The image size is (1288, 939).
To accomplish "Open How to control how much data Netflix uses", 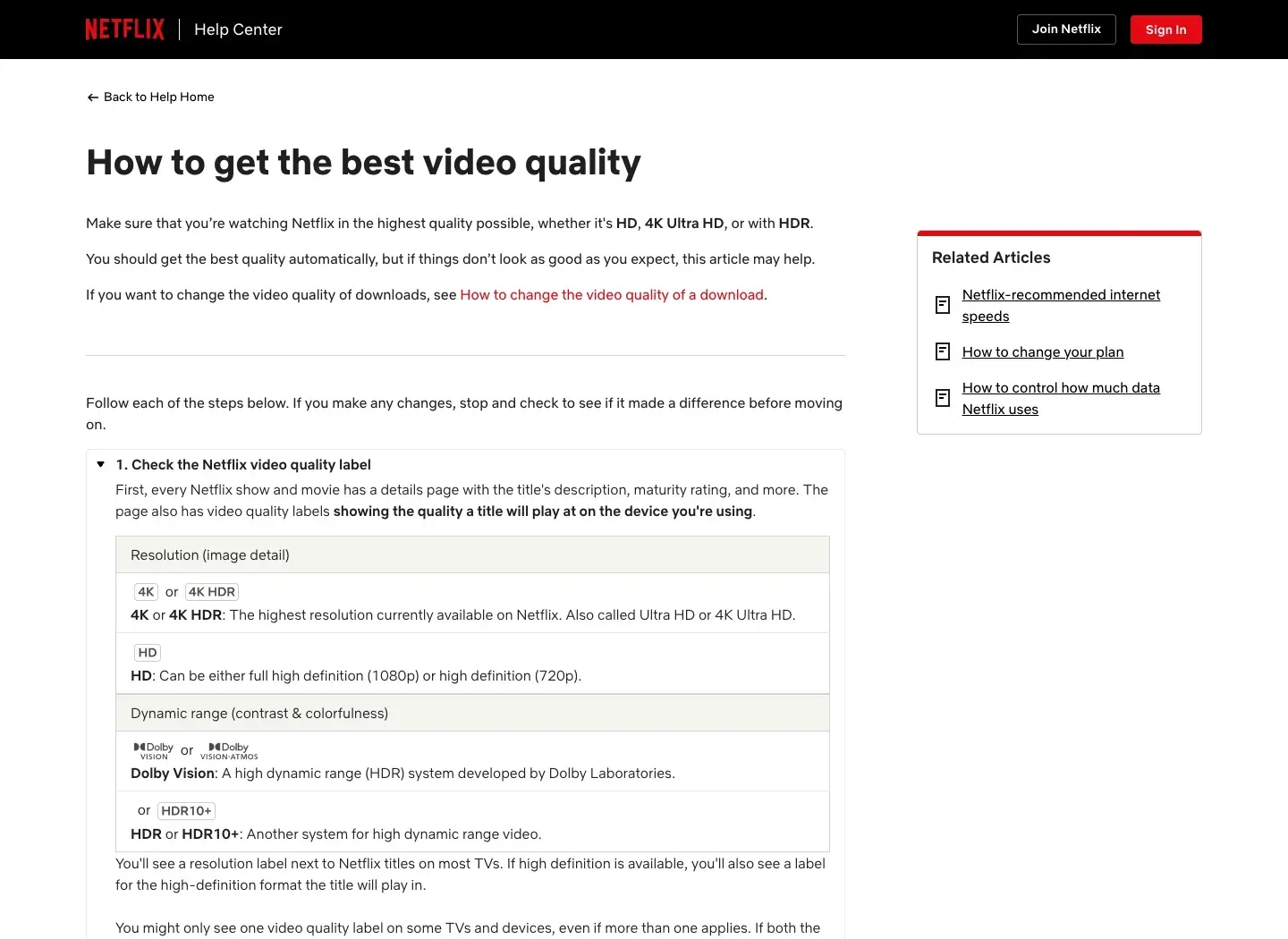I will [x=1061, y=399].
